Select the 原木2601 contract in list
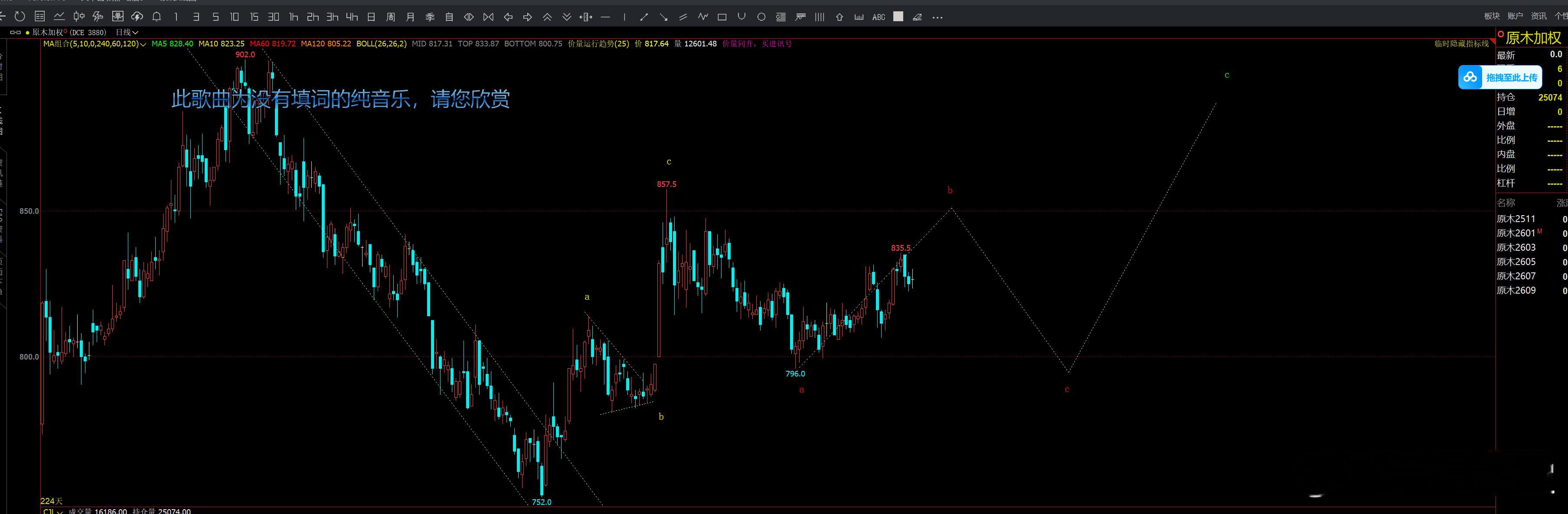The height and width of the screenshot is (514, 1568). tap(1516, 233)
